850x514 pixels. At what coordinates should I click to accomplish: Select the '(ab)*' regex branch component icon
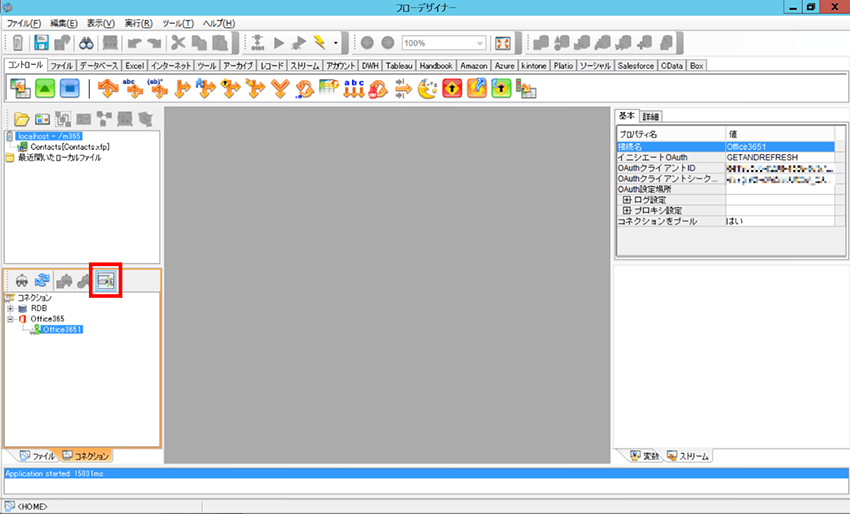tap(157, 88)
